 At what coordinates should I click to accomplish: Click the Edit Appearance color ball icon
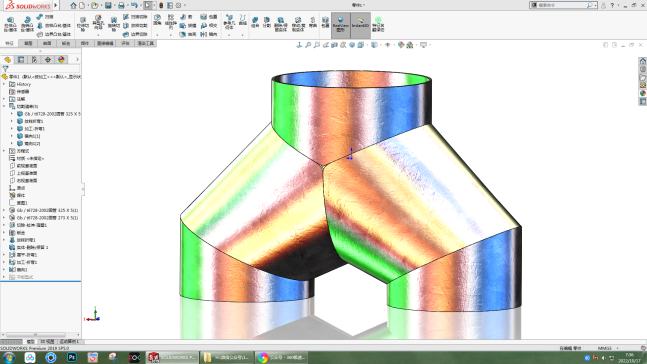(x=401, y=45)
